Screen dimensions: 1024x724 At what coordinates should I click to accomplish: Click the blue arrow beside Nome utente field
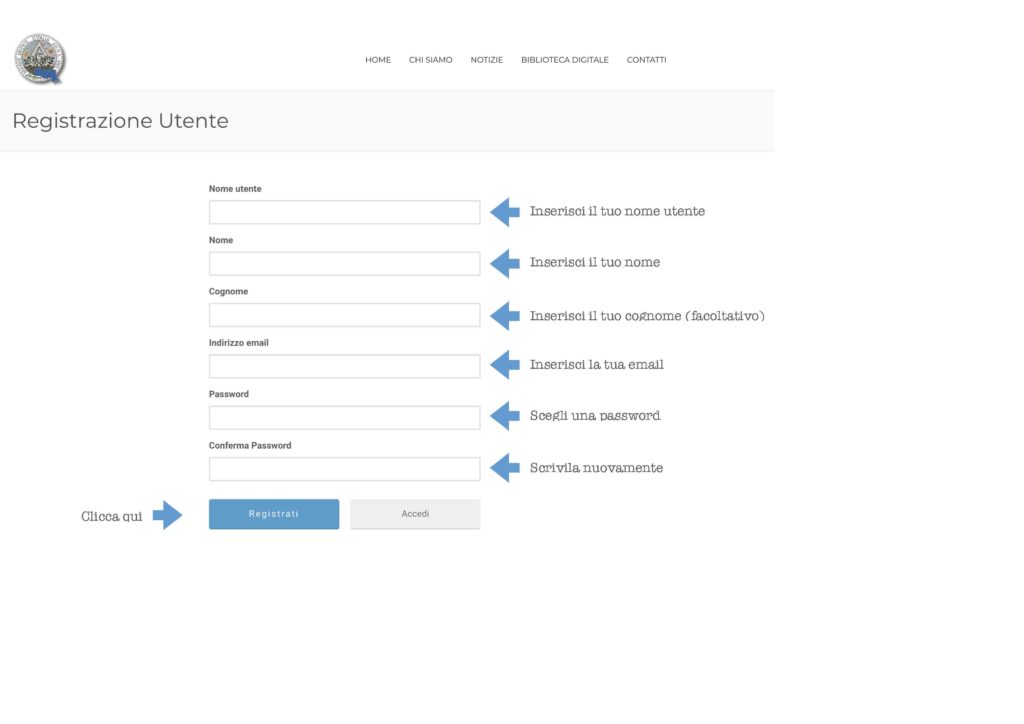pyautogui.click(x=505, y=212)
